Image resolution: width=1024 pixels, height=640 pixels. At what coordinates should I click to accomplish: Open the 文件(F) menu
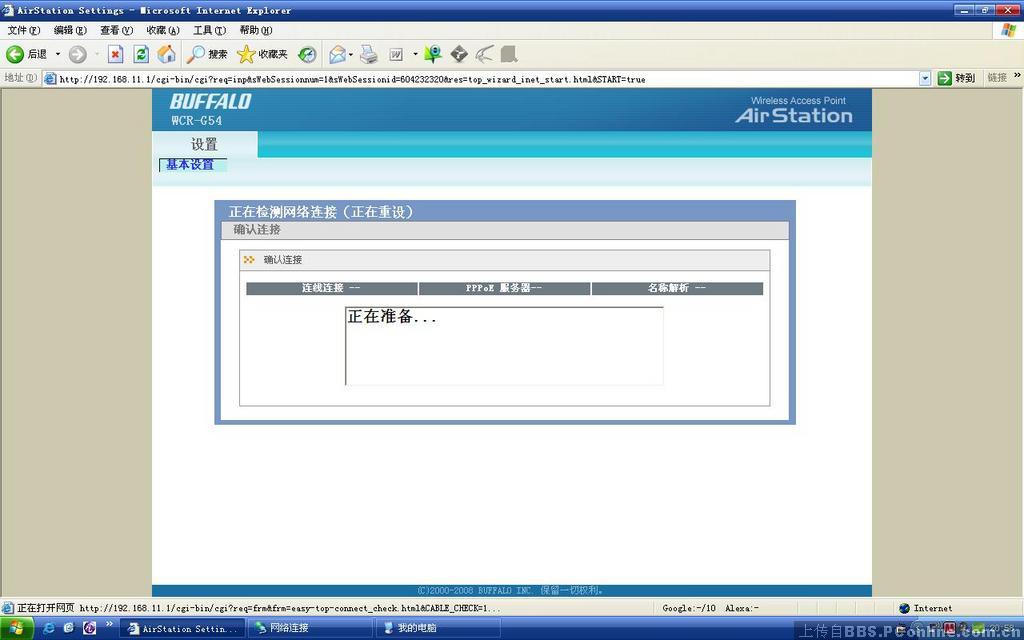point(24,30)
